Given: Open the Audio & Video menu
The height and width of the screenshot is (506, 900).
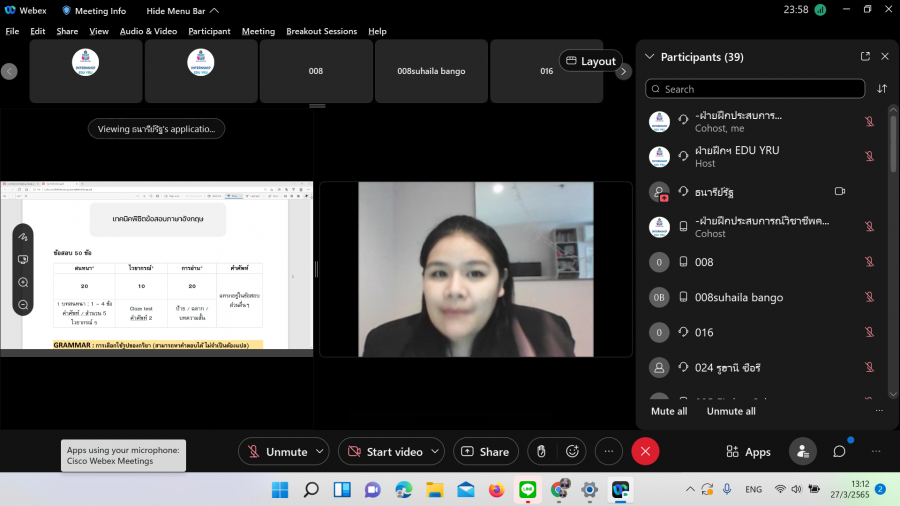Looking at the screenshot, I should [148, 31].
